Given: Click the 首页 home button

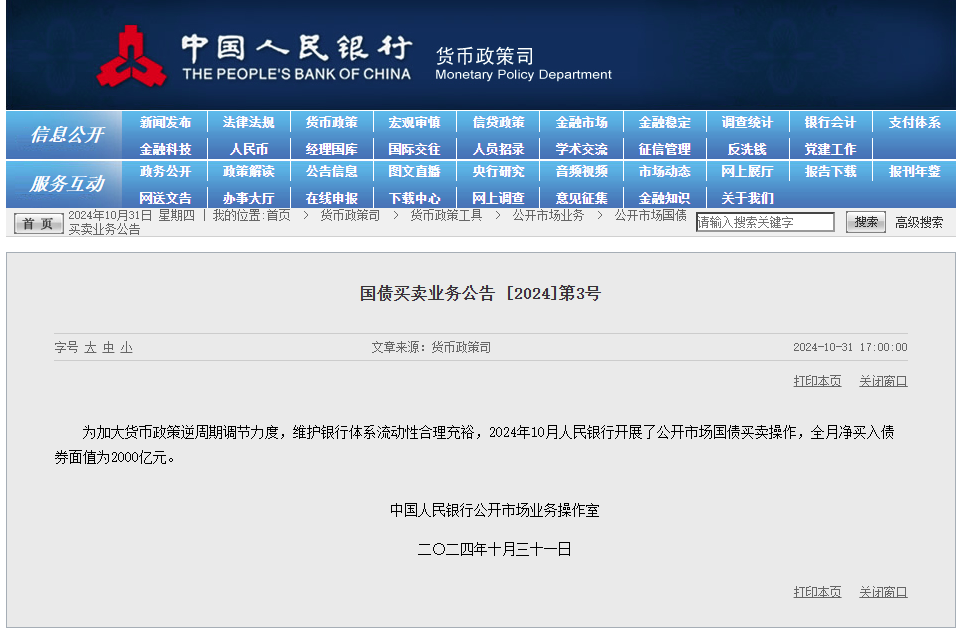Looking at the screenshot, I should pos(38,224).
